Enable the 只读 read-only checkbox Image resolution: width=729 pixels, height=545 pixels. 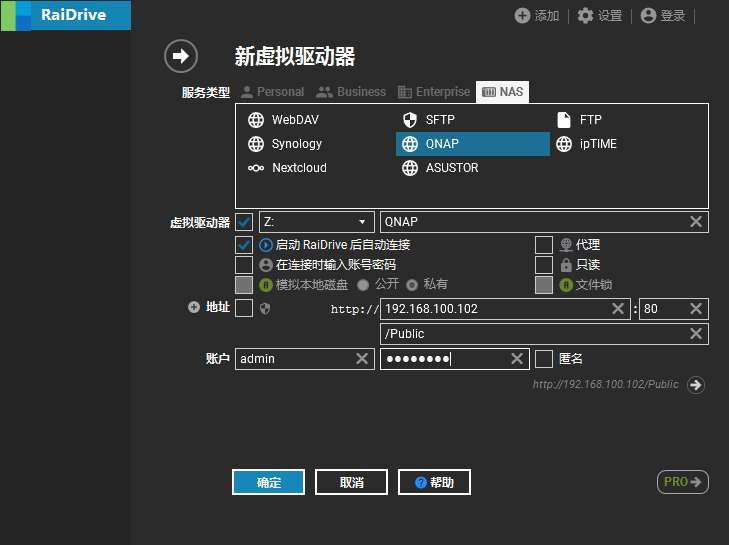pos(544,265)
